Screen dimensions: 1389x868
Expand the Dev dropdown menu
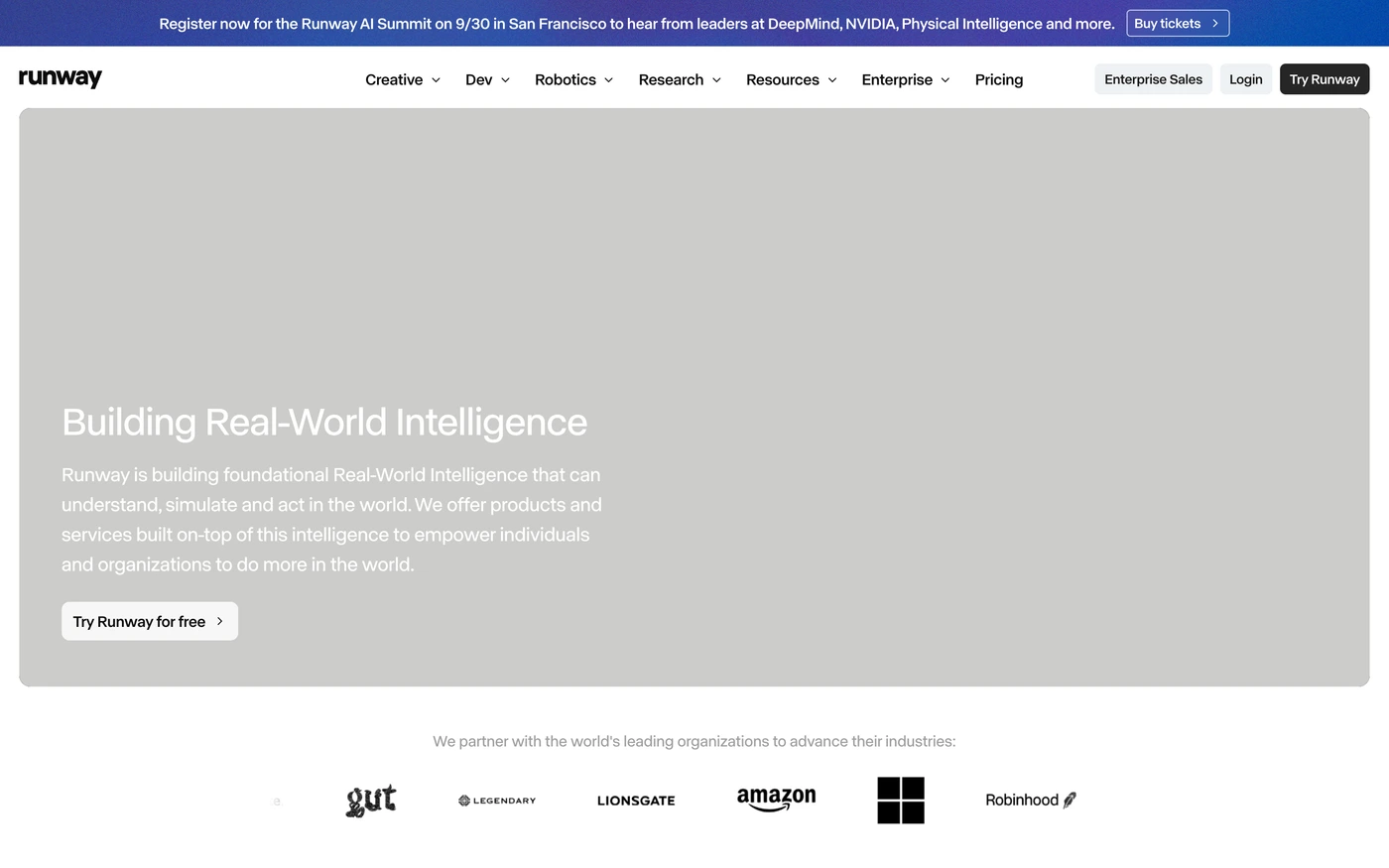(x=487, y=79)
